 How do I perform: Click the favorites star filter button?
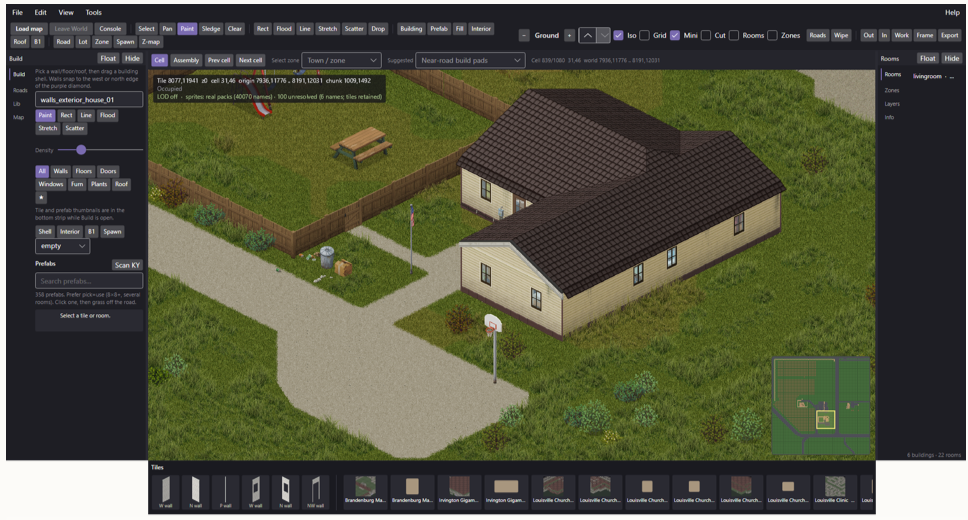(41, 198)
